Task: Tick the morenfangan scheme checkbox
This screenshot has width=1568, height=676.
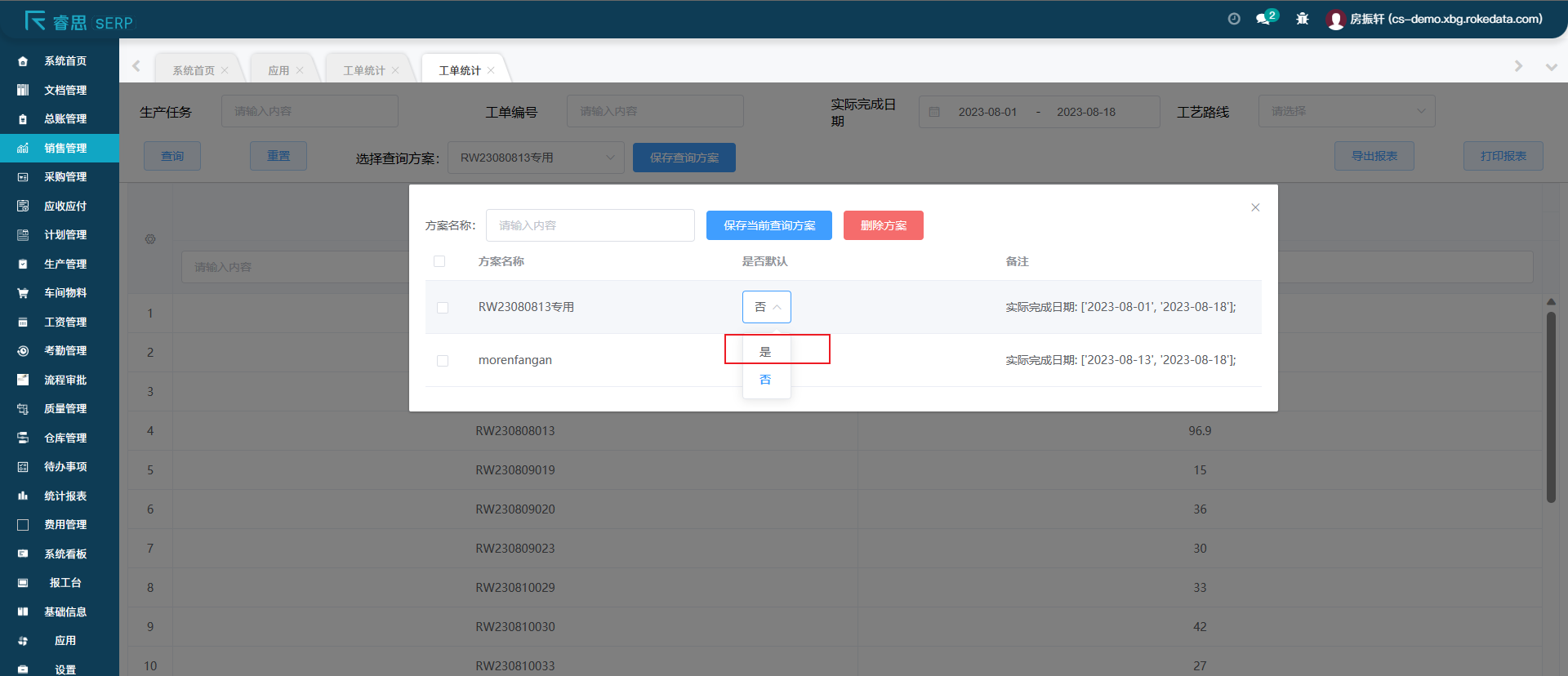Action: 443,361
